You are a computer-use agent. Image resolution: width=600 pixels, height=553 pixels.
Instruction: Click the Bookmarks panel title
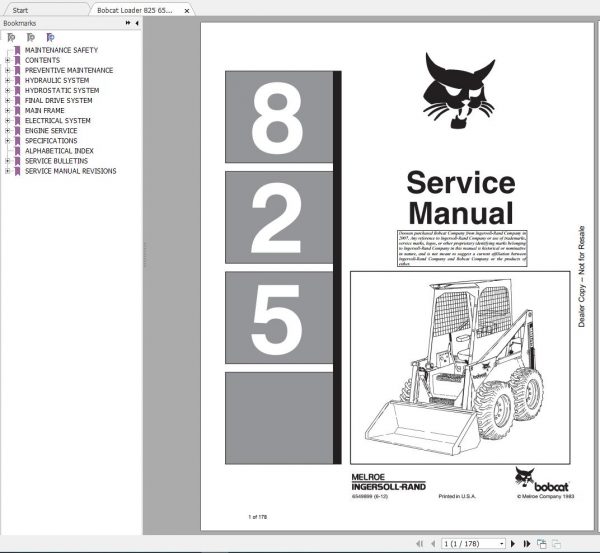click(20, 23)
